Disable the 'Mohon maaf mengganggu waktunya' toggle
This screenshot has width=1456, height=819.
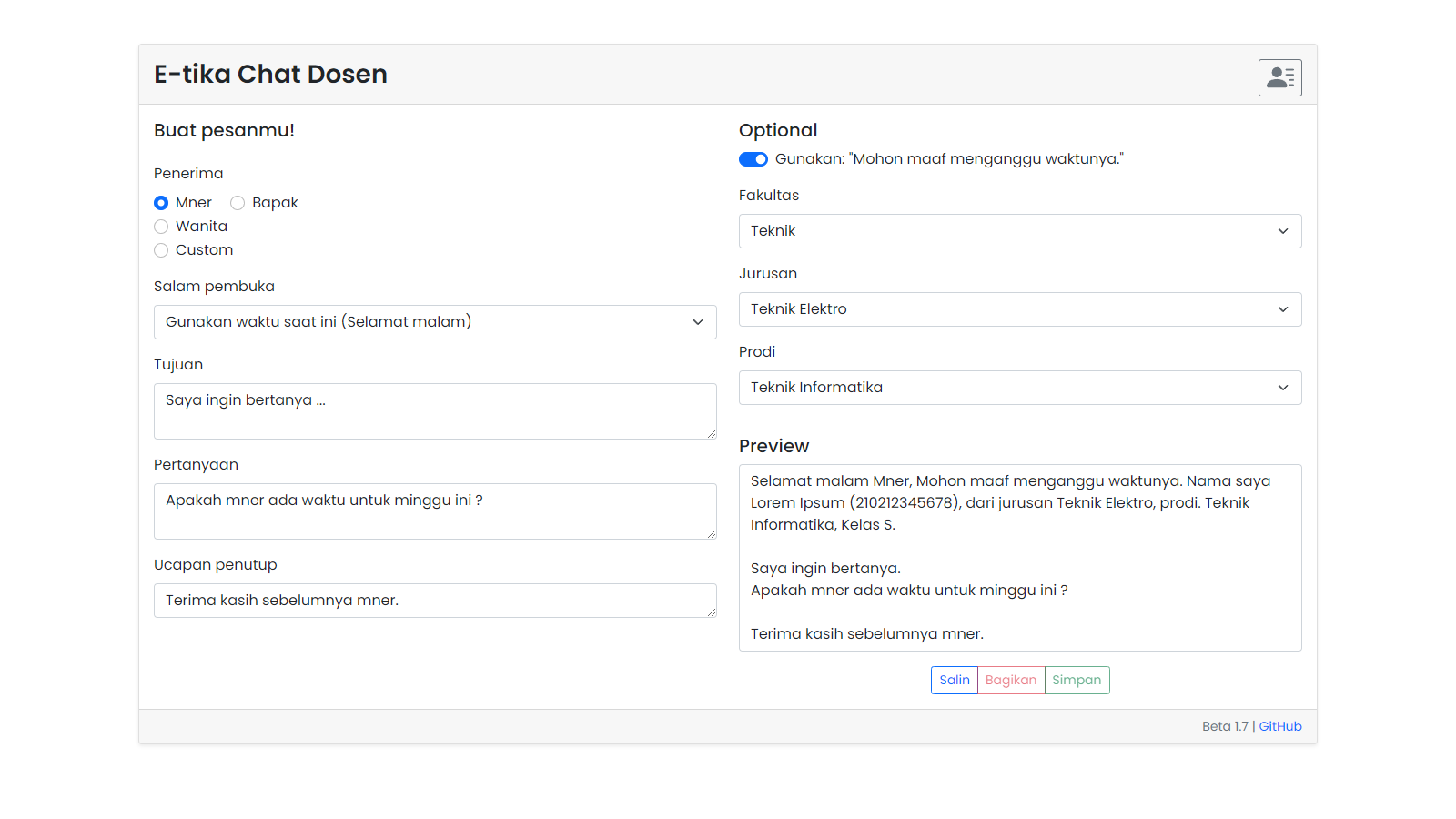point(753,159)
